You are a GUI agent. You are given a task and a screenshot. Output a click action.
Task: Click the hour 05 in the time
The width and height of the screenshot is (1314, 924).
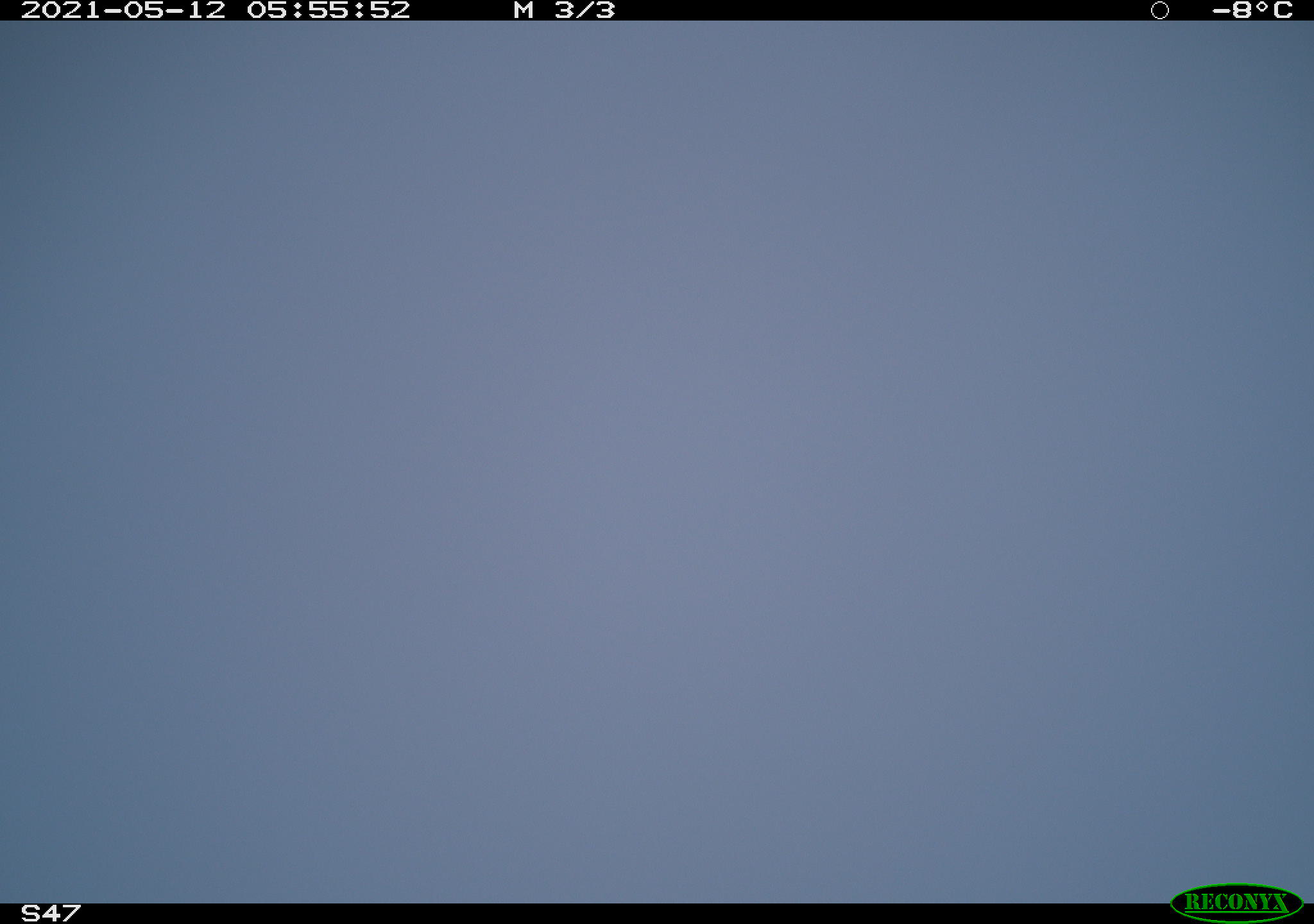click(267, 10)
